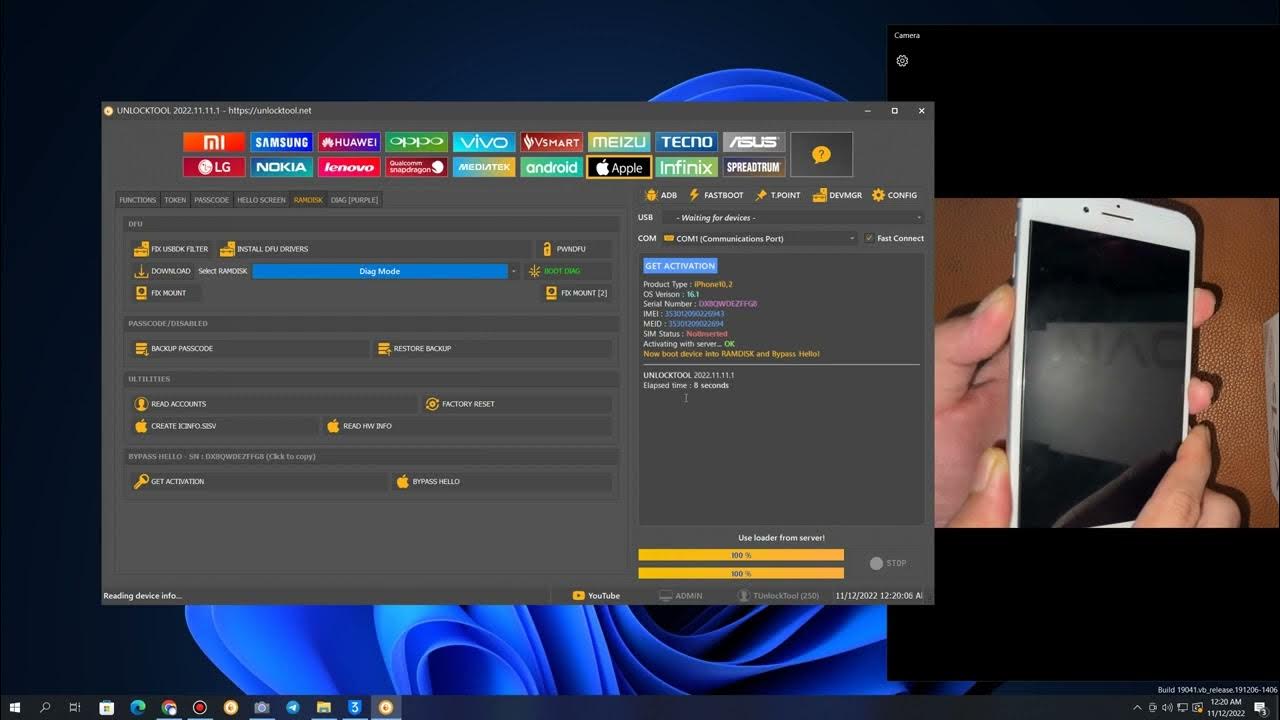This screenshot has height=720, width=1280.
Task: Click the FIX MOUNT [2] button
Action: coord(577,293)
